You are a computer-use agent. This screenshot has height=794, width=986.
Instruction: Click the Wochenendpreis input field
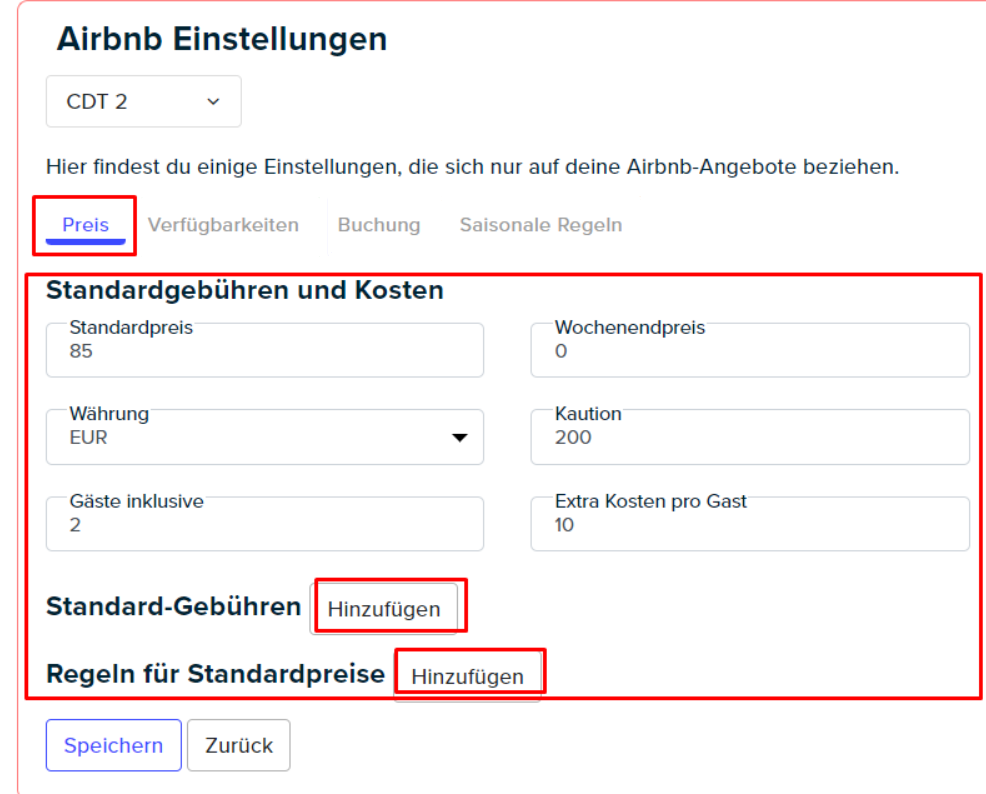click(750, 350)
